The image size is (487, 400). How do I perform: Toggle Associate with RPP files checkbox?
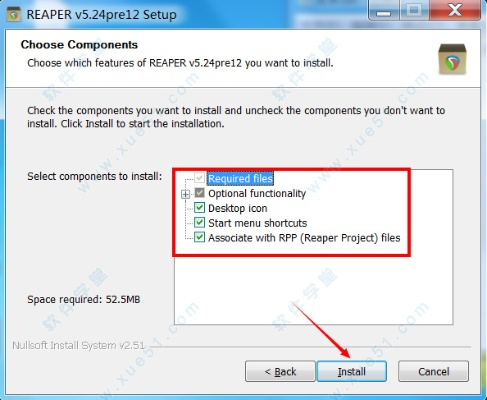pos(199,237)
